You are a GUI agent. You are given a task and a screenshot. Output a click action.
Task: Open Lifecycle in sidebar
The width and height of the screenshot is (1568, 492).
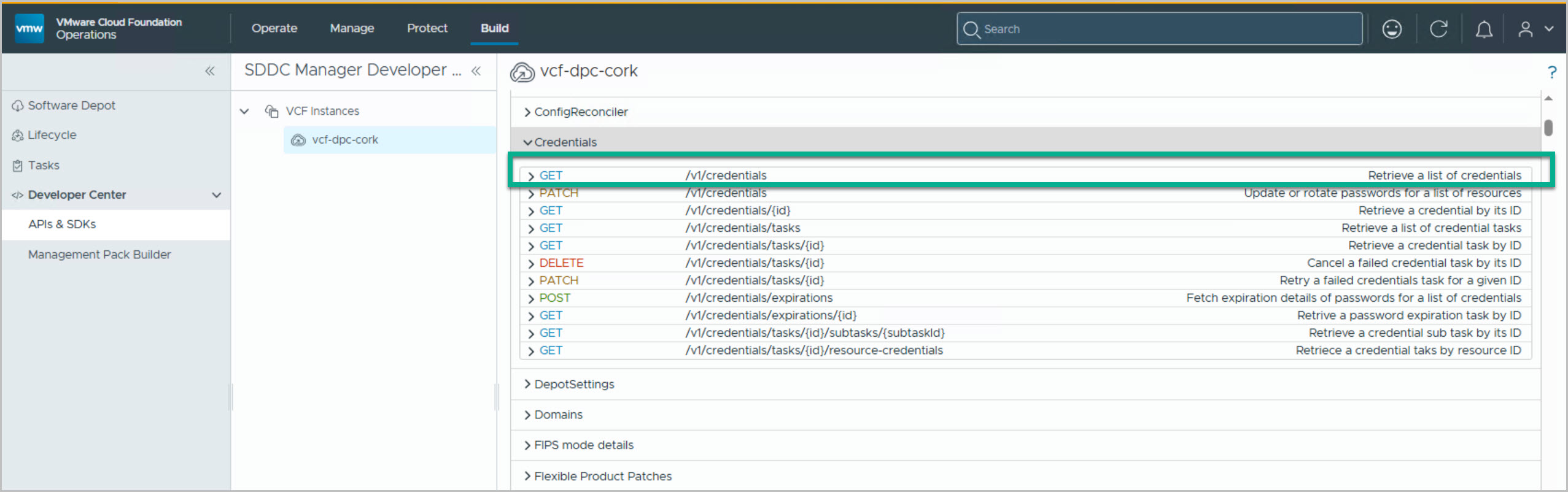point(52,135)
